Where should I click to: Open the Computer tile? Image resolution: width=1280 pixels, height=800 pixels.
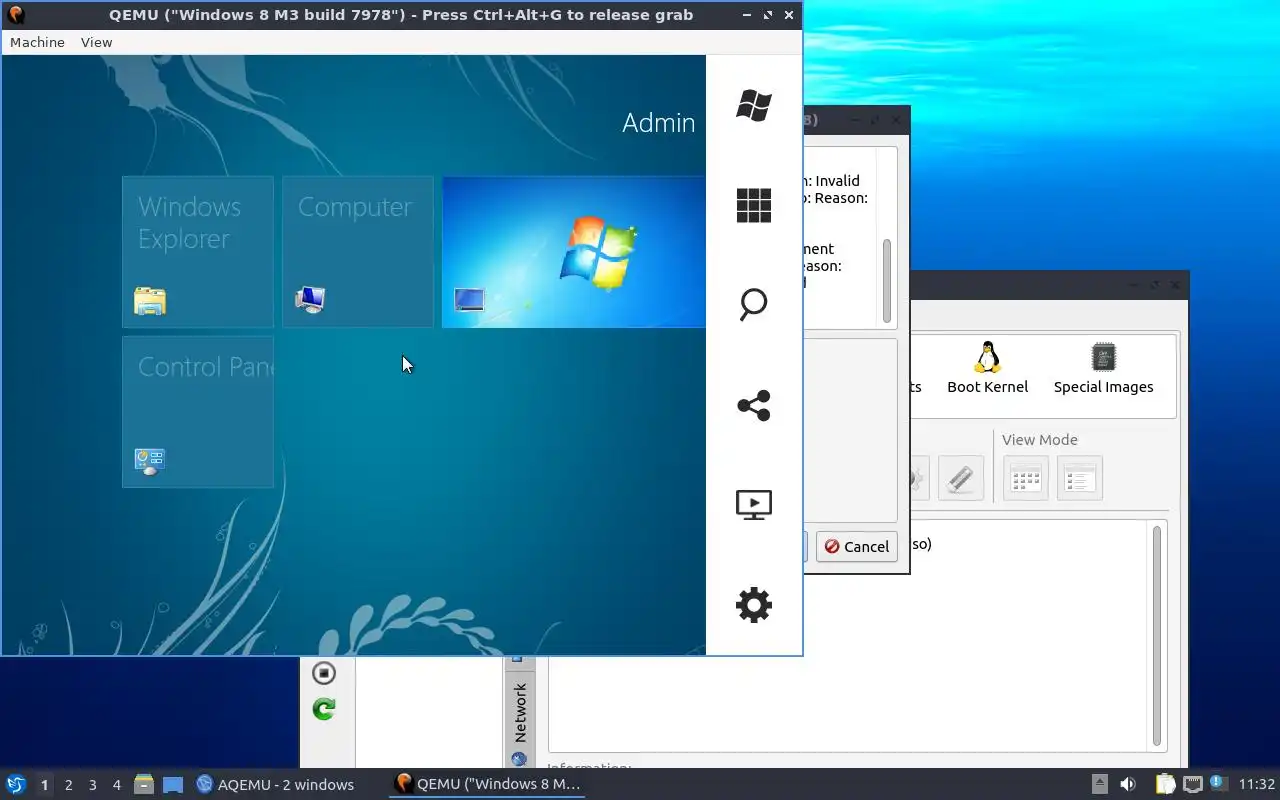[358, 252]
